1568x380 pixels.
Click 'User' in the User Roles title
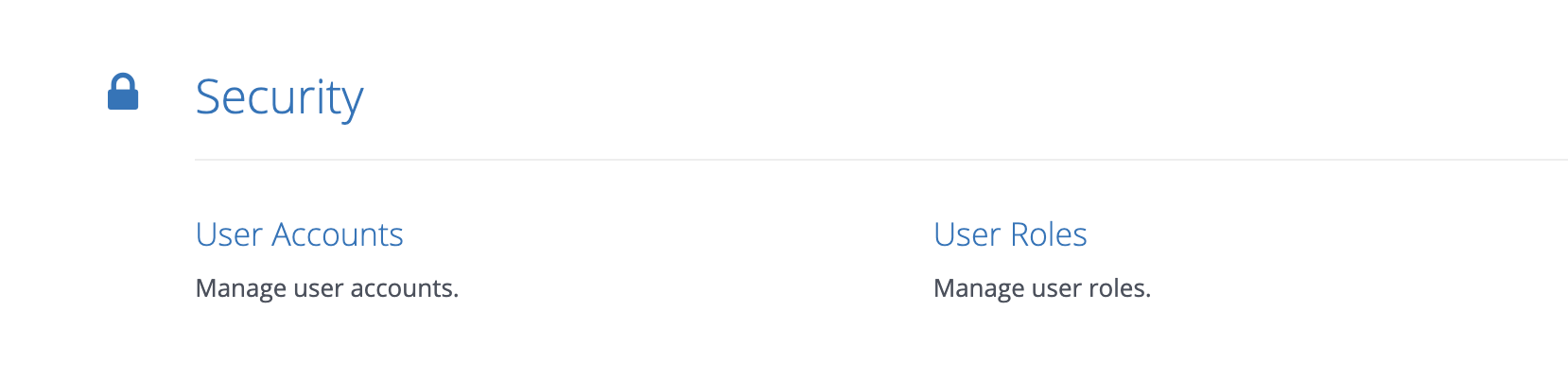[x=967, y=234]
